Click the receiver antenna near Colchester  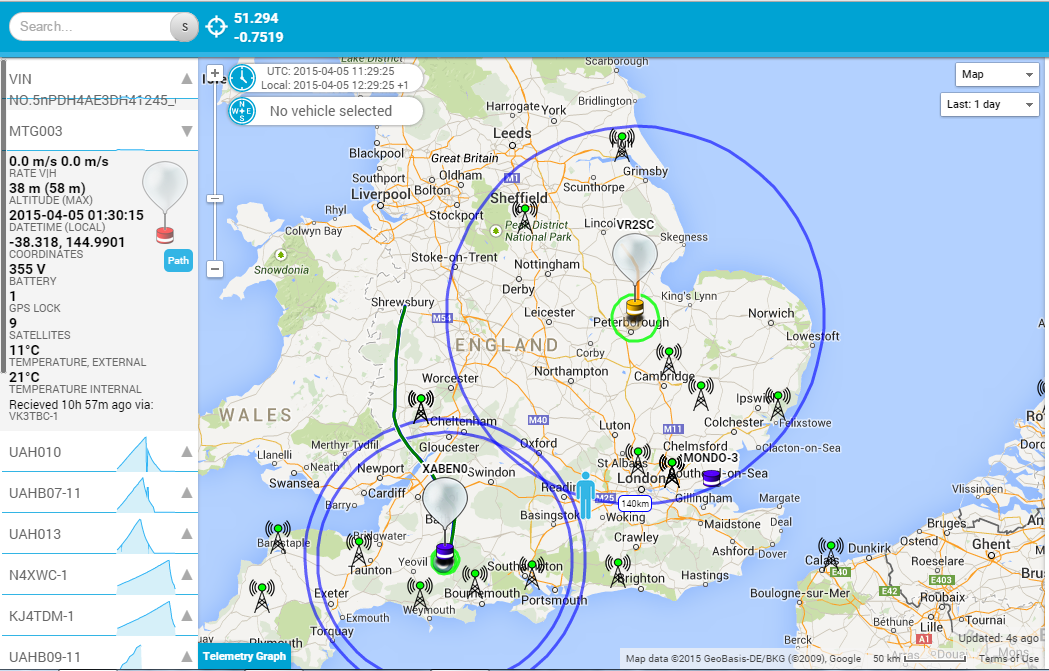pyautogui.click(x=700, y=395)
